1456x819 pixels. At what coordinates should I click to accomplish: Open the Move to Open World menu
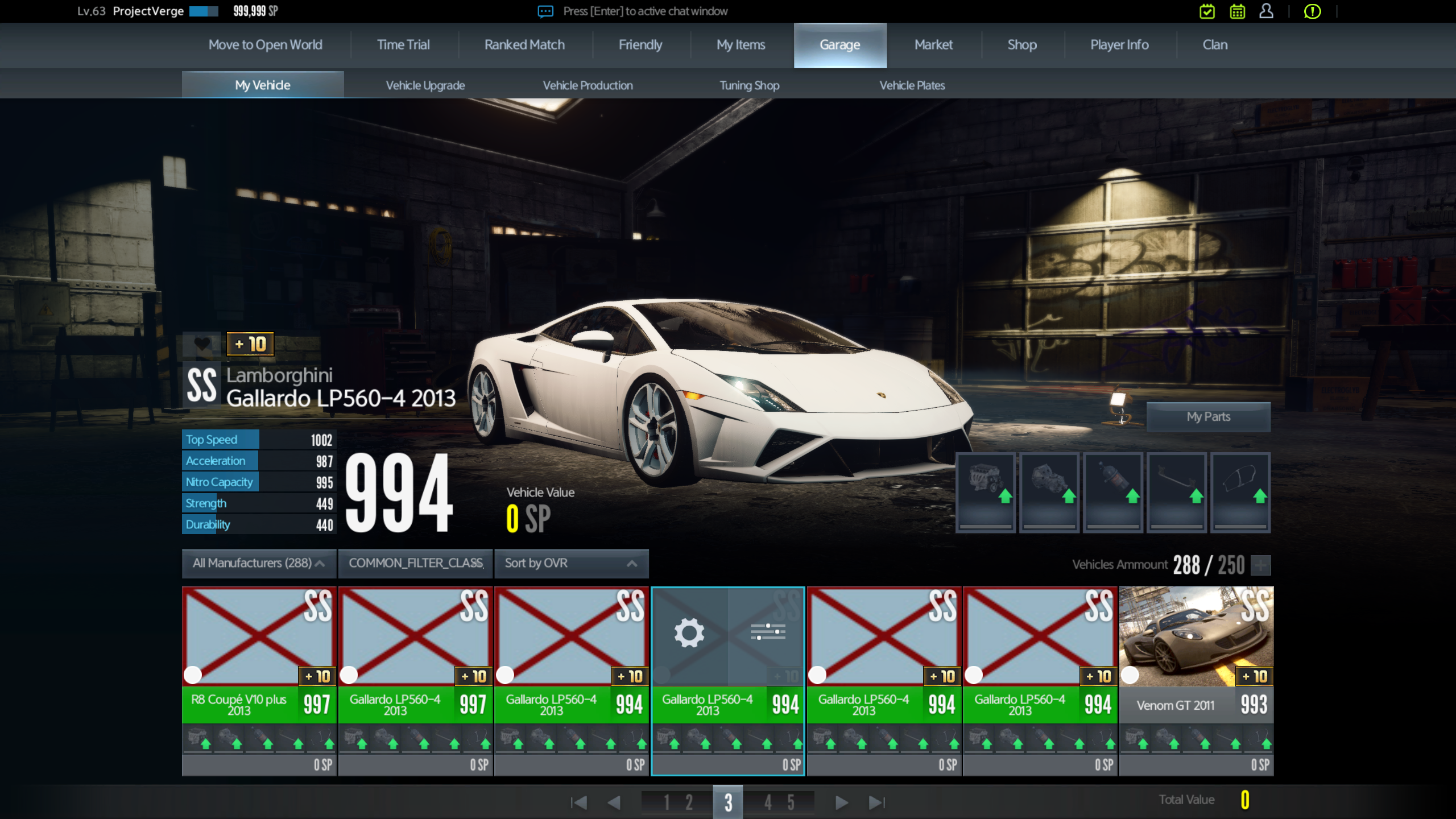(266, 45)
